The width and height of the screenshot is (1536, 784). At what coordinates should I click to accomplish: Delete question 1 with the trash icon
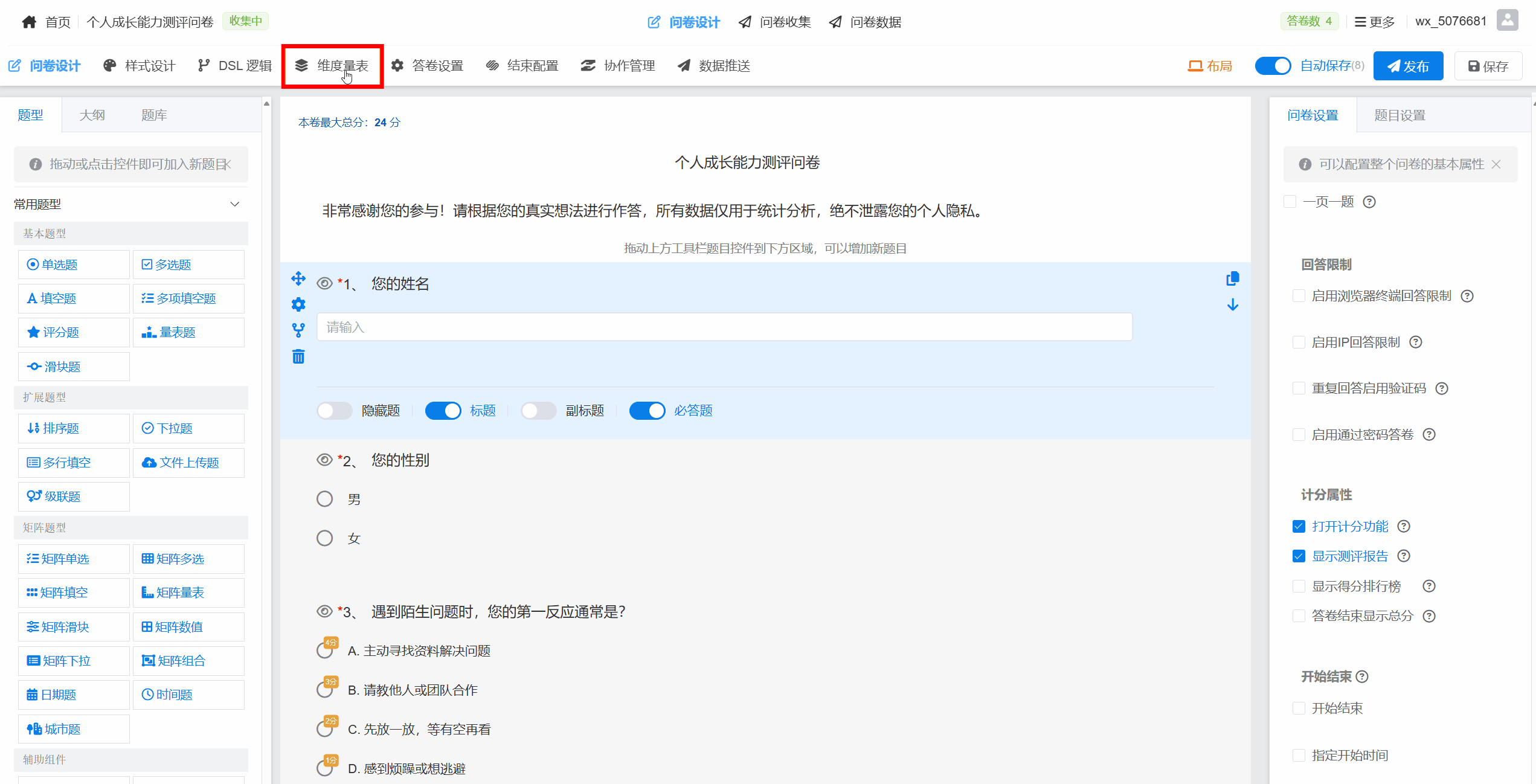click(298, 356)
